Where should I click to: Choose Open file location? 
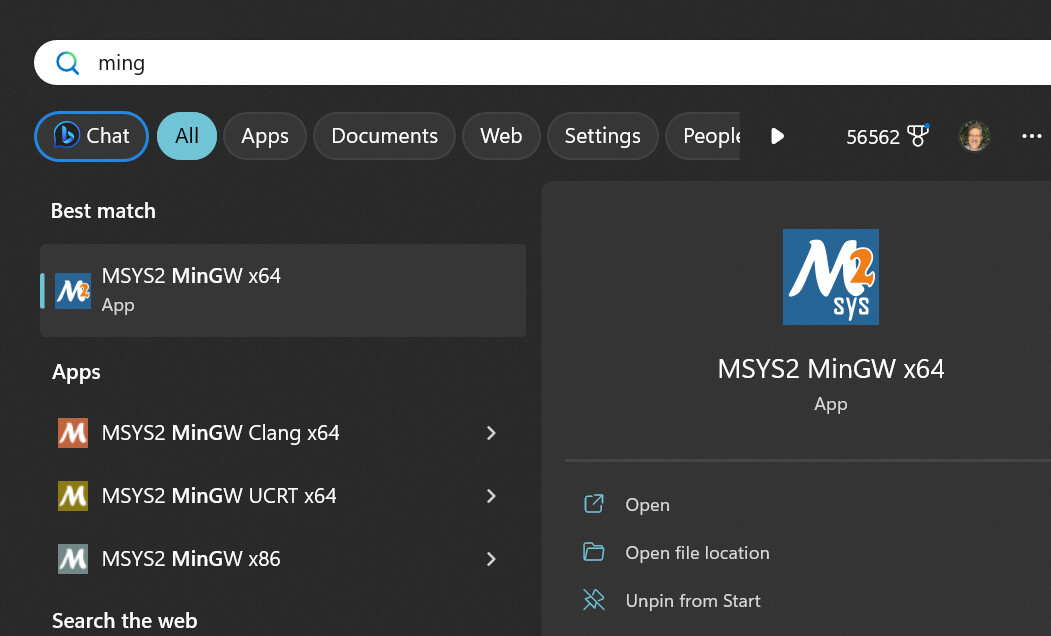coord(697,553)
